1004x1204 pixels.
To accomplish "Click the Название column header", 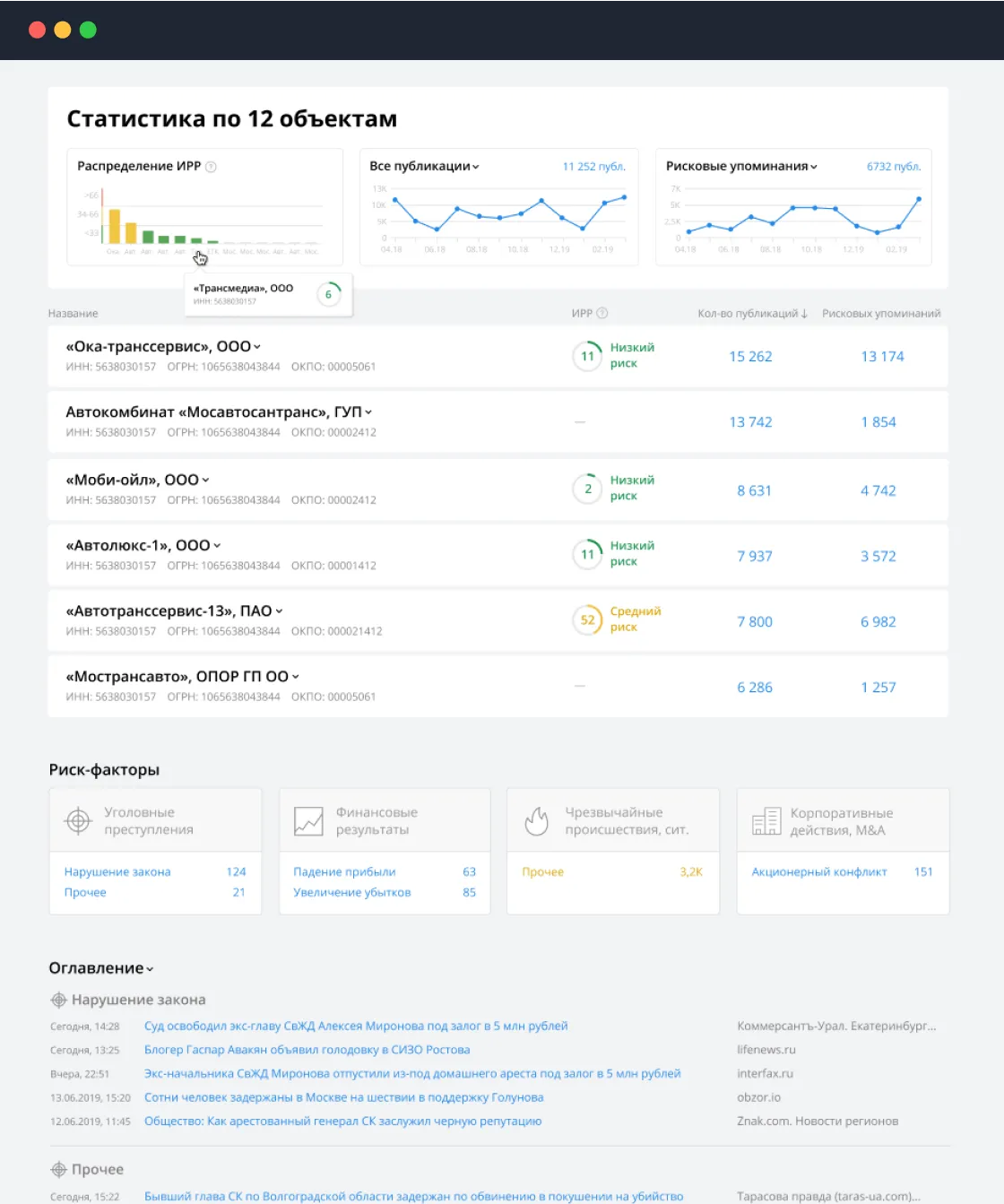I will click(x=74, y=314).
